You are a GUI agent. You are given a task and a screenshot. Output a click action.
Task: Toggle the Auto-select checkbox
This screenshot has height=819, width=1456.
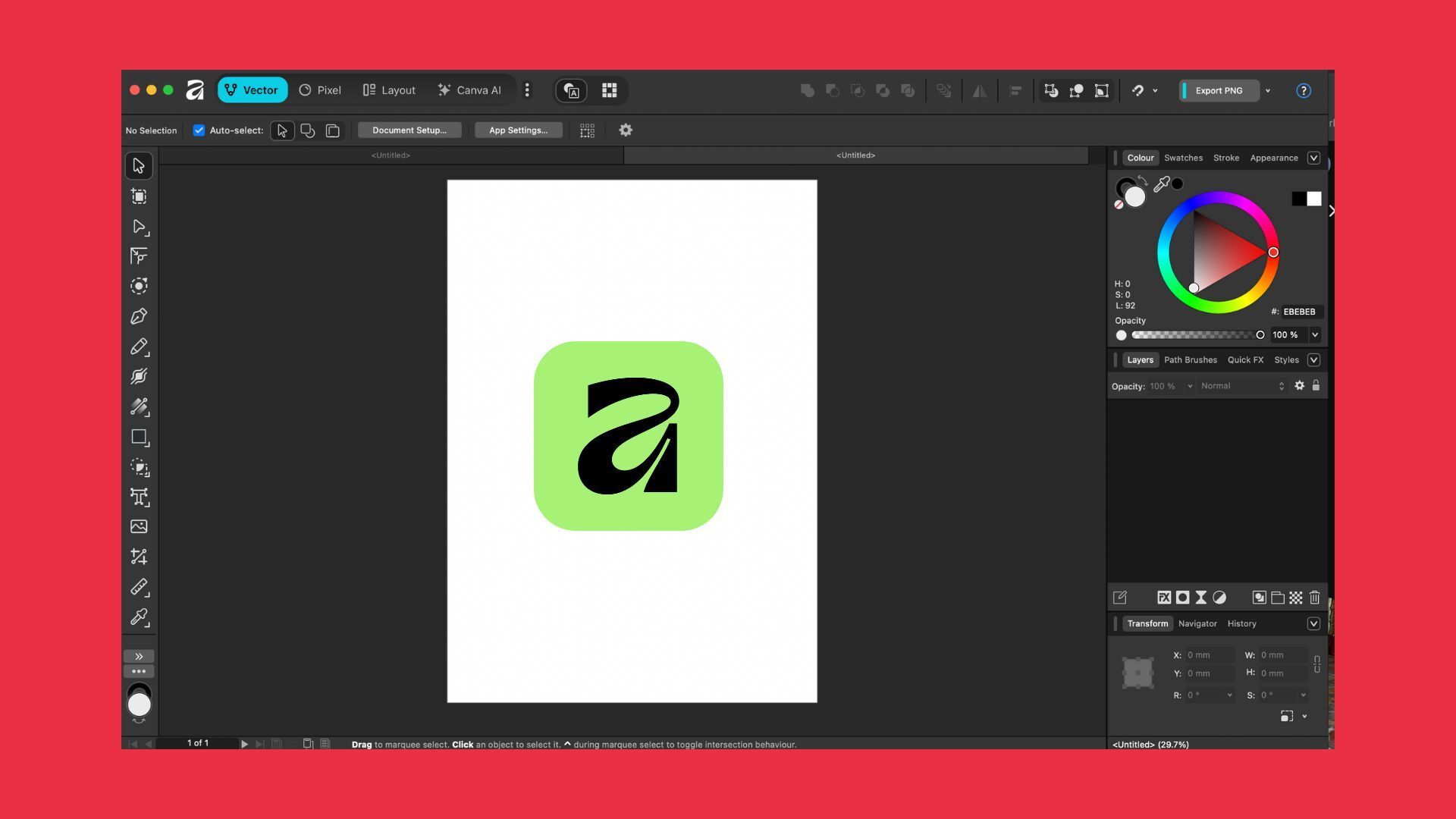tap(199, 130)
